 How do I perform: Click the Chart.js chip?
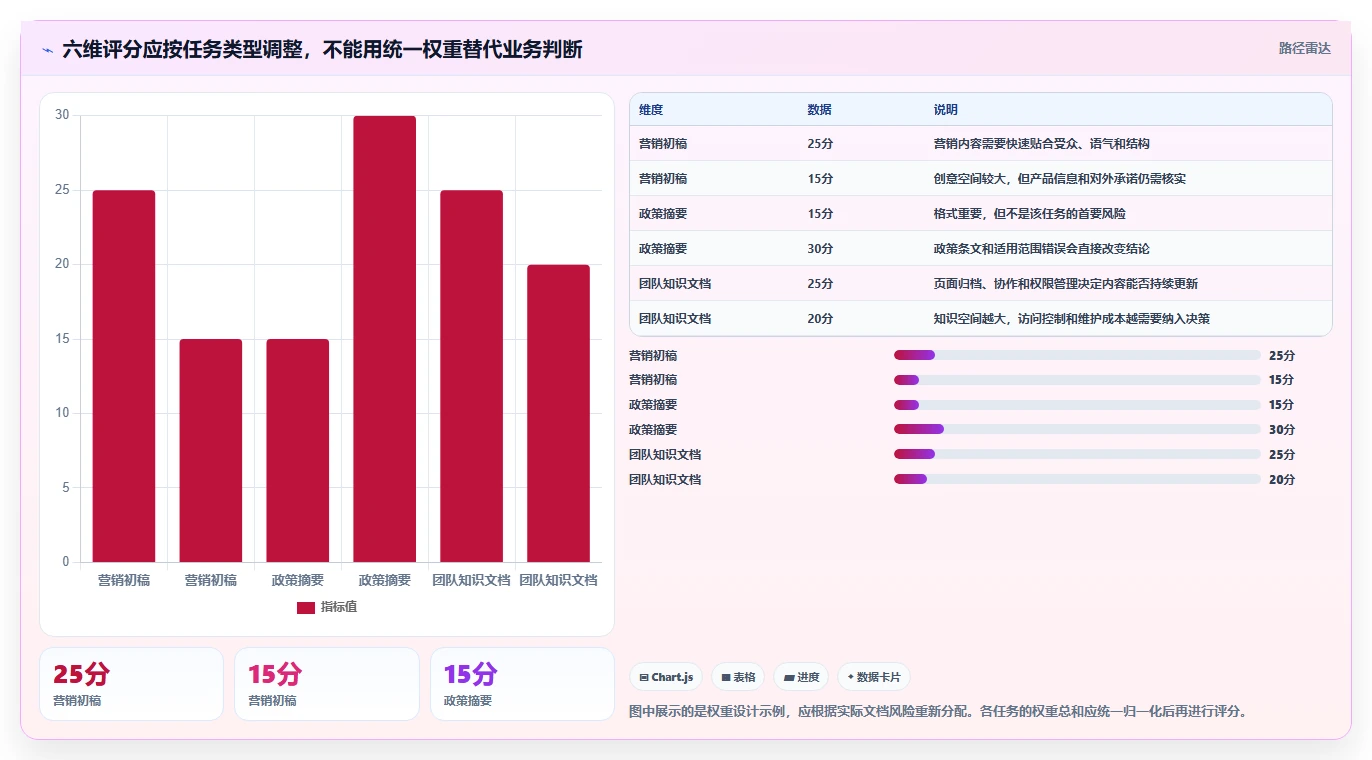tap(666, 677)
